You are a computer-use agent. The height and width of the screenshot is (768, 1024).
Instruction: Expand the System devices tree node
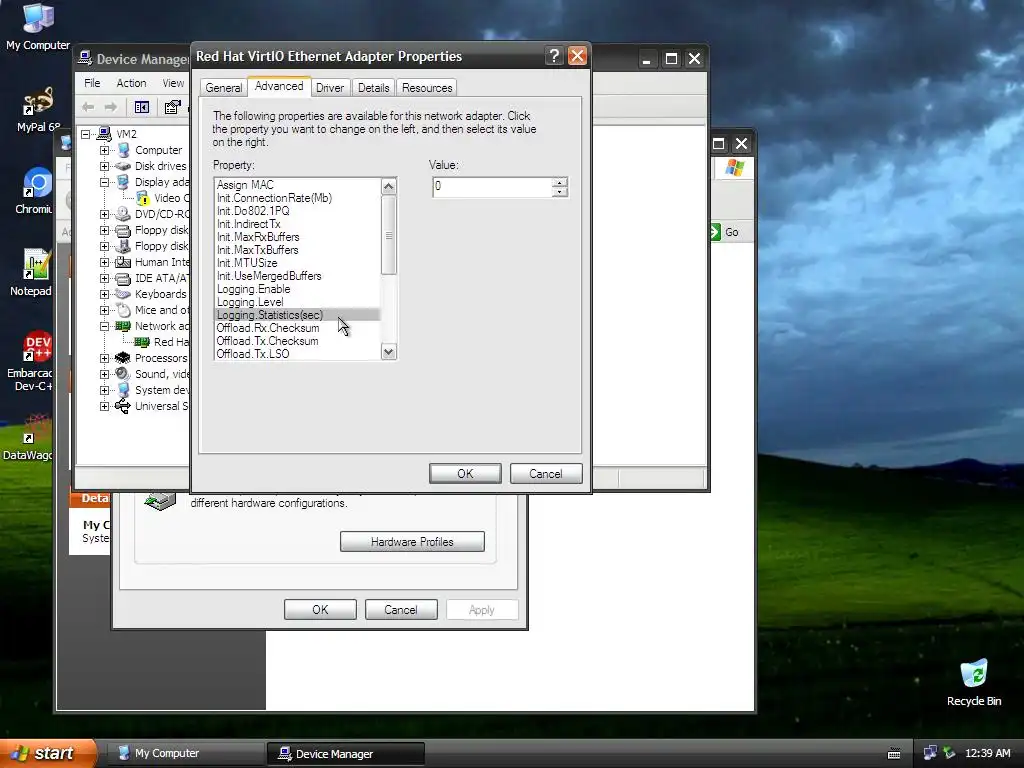click(104, 390)
